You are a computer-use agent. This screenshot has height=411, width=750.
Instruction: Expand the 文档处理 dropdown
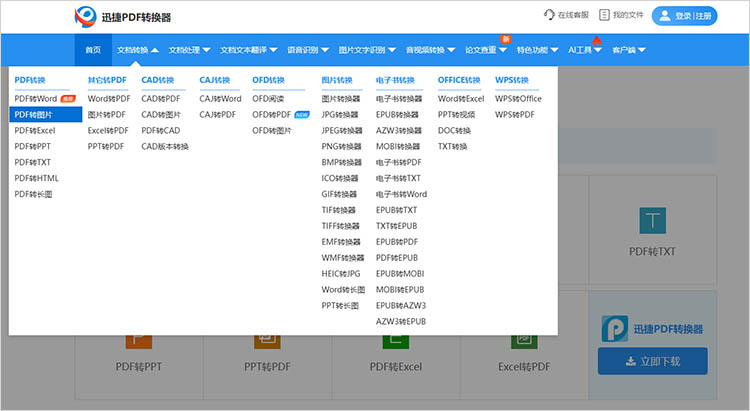[x=189, y=50]
